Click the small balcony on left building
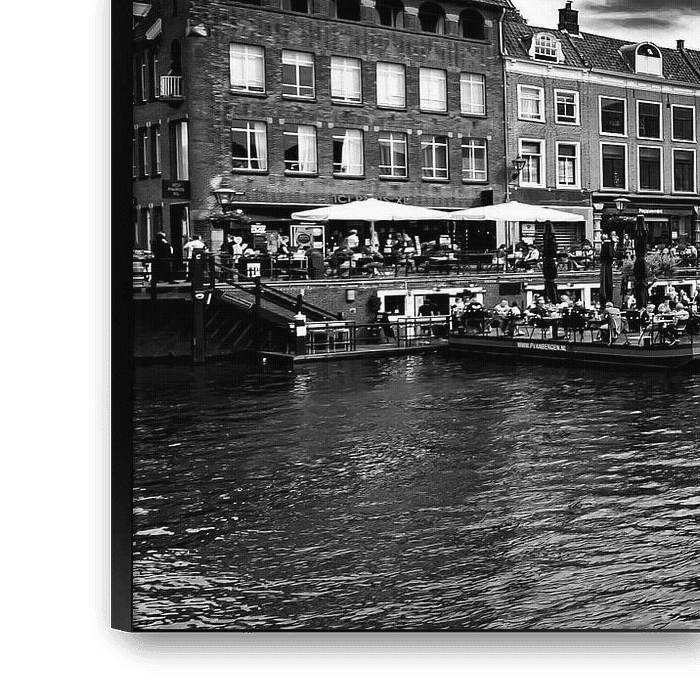Image resolution: width=700 pixels, height=700 pixels. [x=171, y=87]
